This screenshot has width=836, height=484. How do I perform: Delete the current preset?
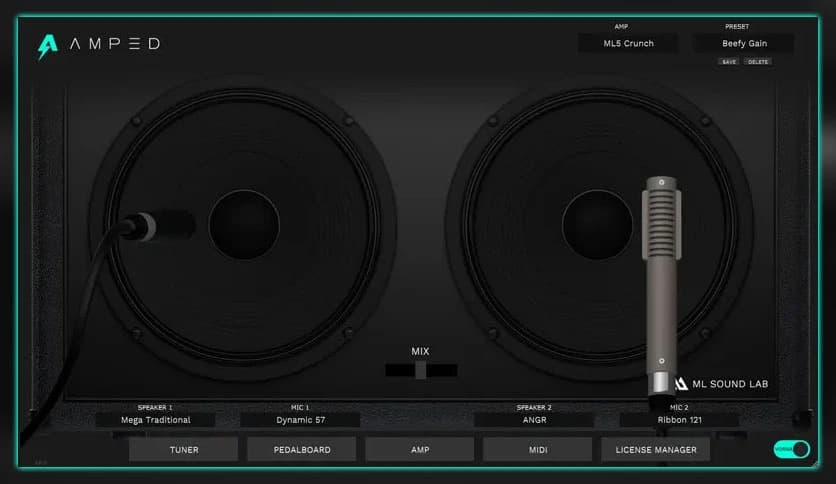(x=758, y=62)
